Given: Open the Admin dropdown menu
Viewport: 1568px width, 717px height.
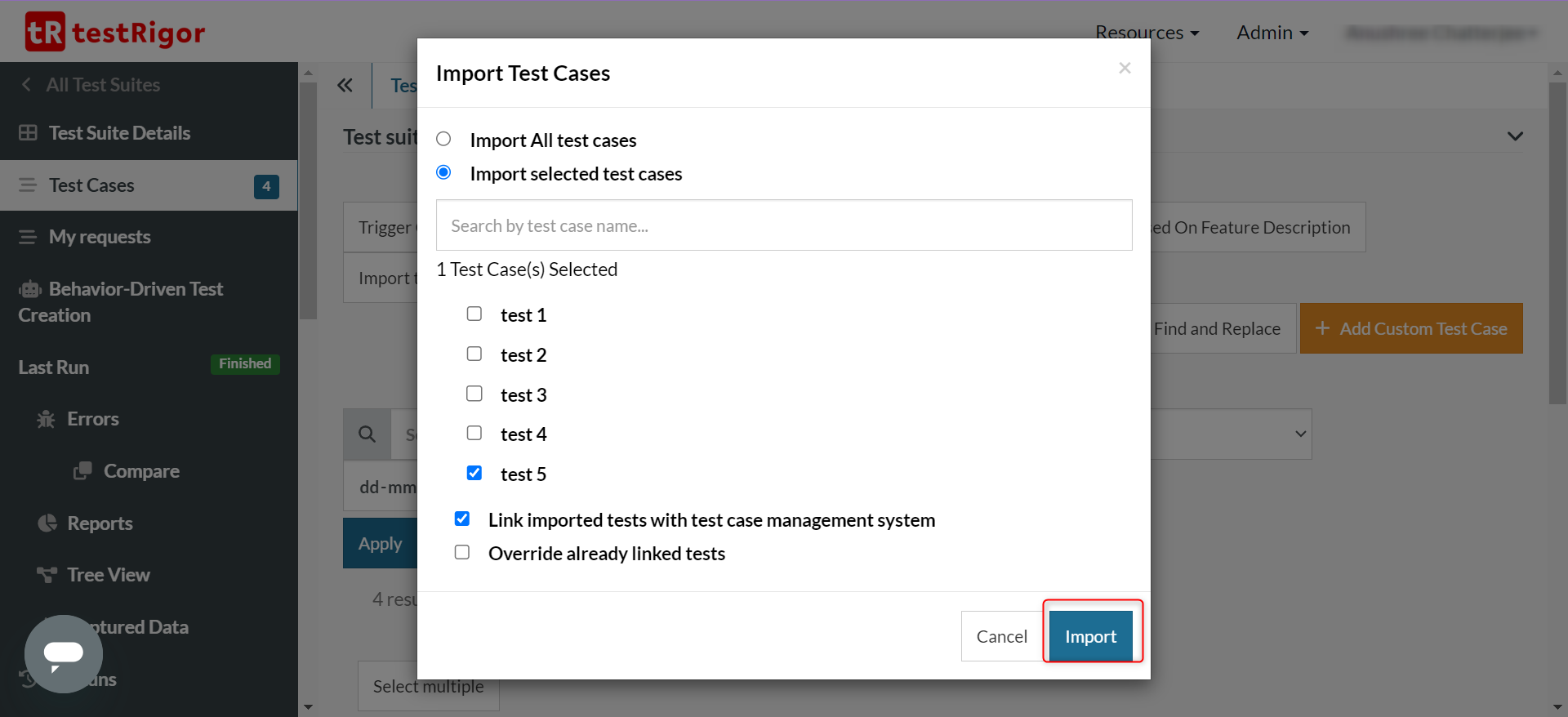Looking at the screenshot, I should point(1272,33).
